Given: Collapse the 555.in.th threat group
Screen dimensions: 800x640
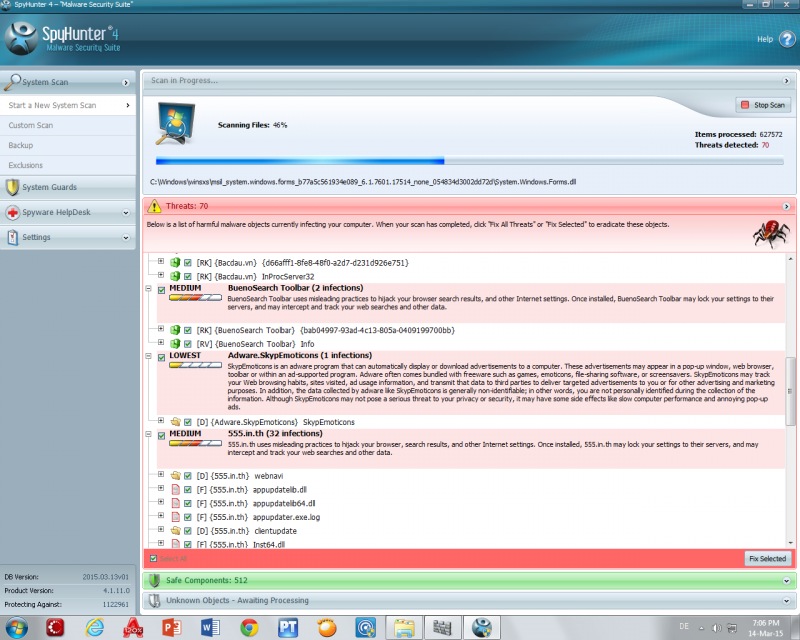Looking at the screenshot, I should point(148,434).
